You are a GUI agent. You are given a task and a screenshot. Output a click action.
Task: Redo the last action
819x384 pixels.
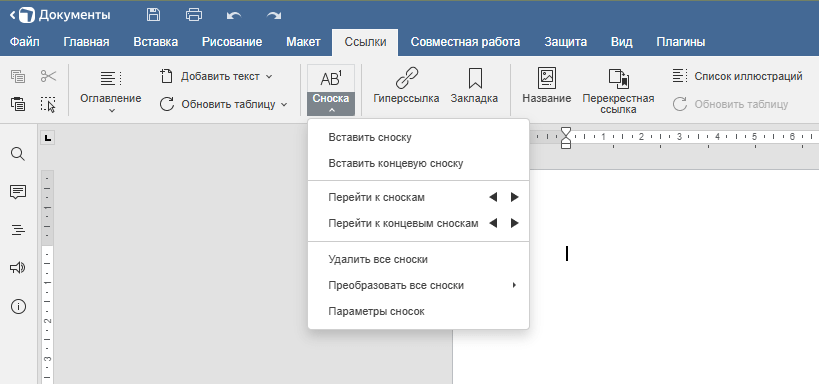click(x=274, y=15)
